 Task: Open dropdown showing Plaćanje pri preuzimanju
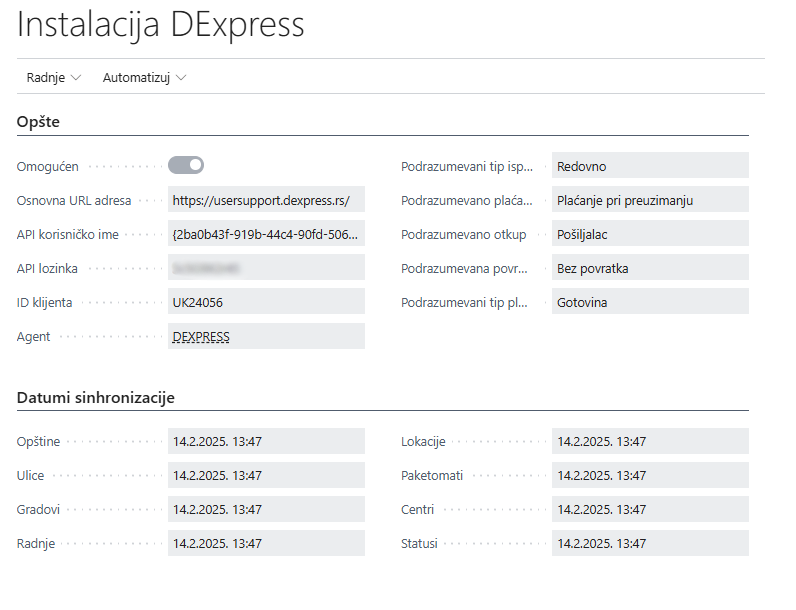coord(650,200)
